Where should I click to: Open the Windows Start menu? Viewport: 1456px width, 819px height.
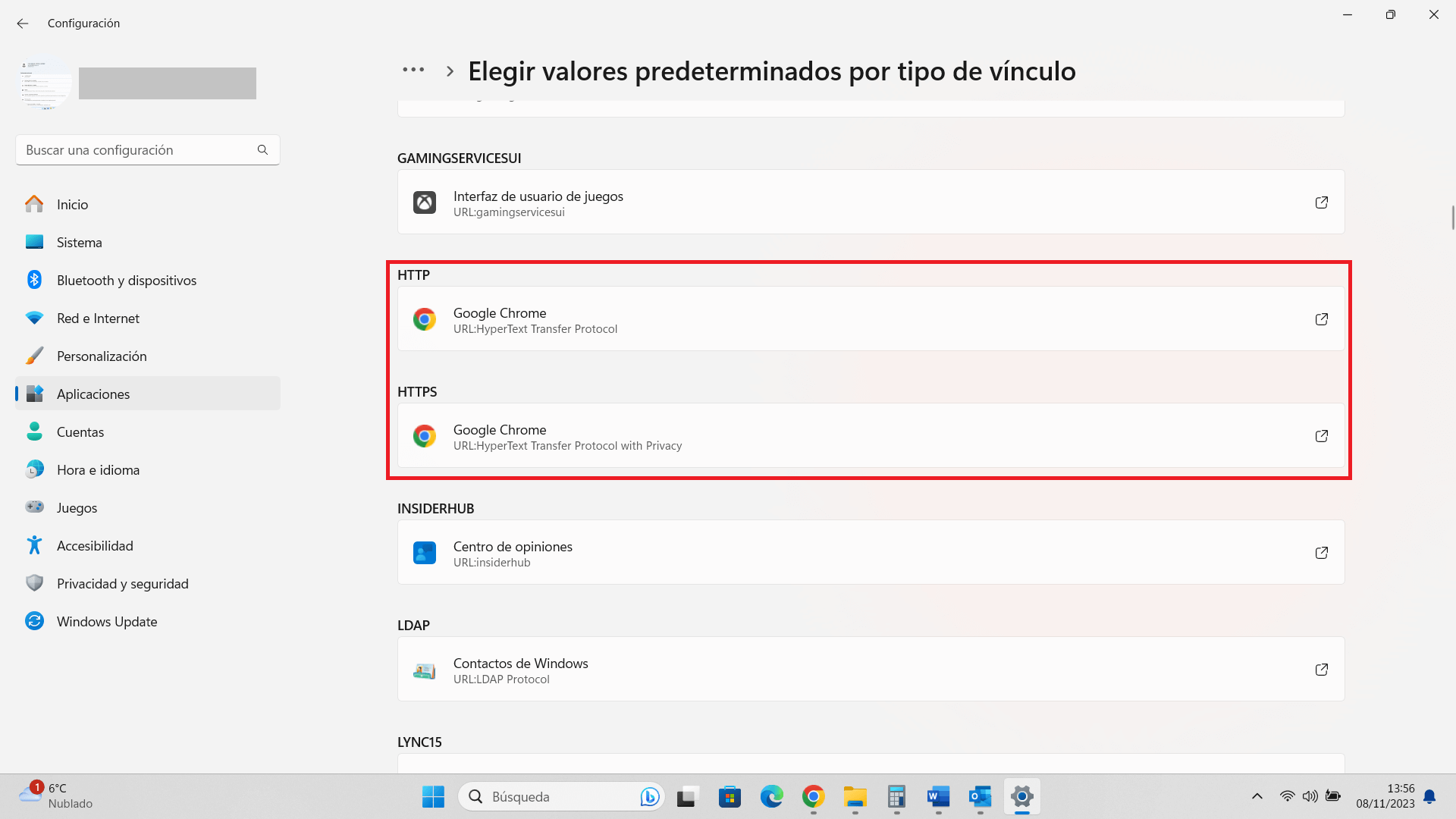[x=433, y=797]
